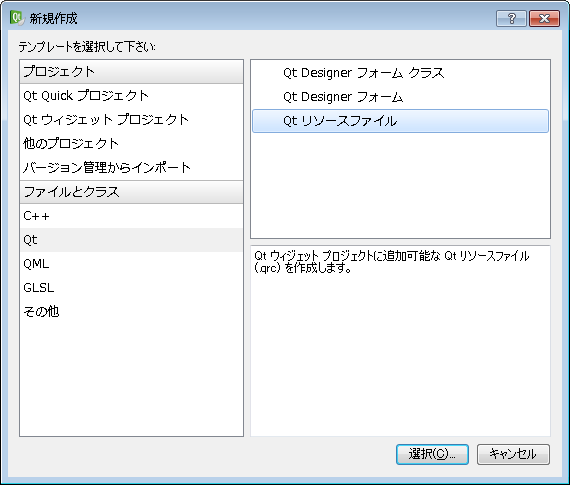Choose the QML category
The width and height of the screenshot is (570, 485).
click(131, 264)
